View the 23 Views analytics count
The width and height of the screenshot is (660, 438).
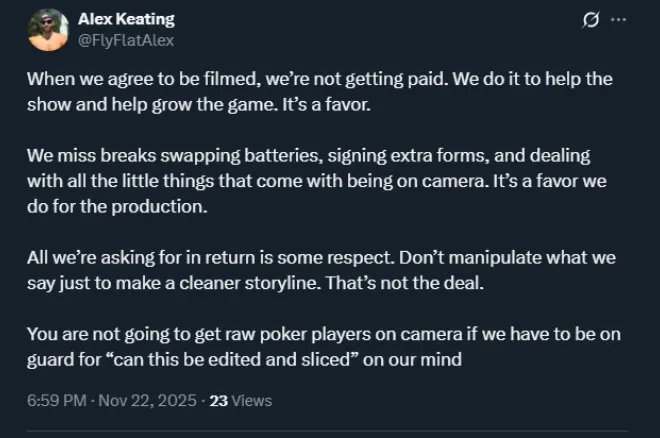218,400
